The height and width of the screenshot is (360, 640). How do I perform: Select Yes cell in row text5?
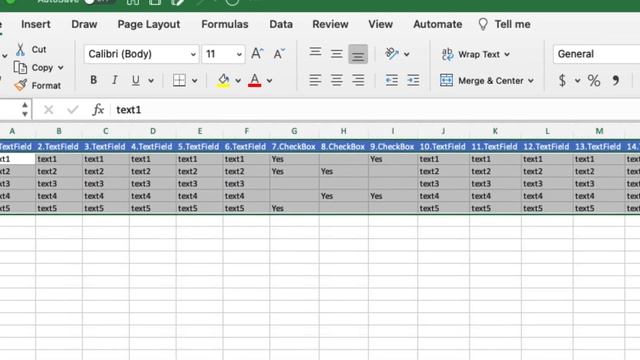click(294, 208)
